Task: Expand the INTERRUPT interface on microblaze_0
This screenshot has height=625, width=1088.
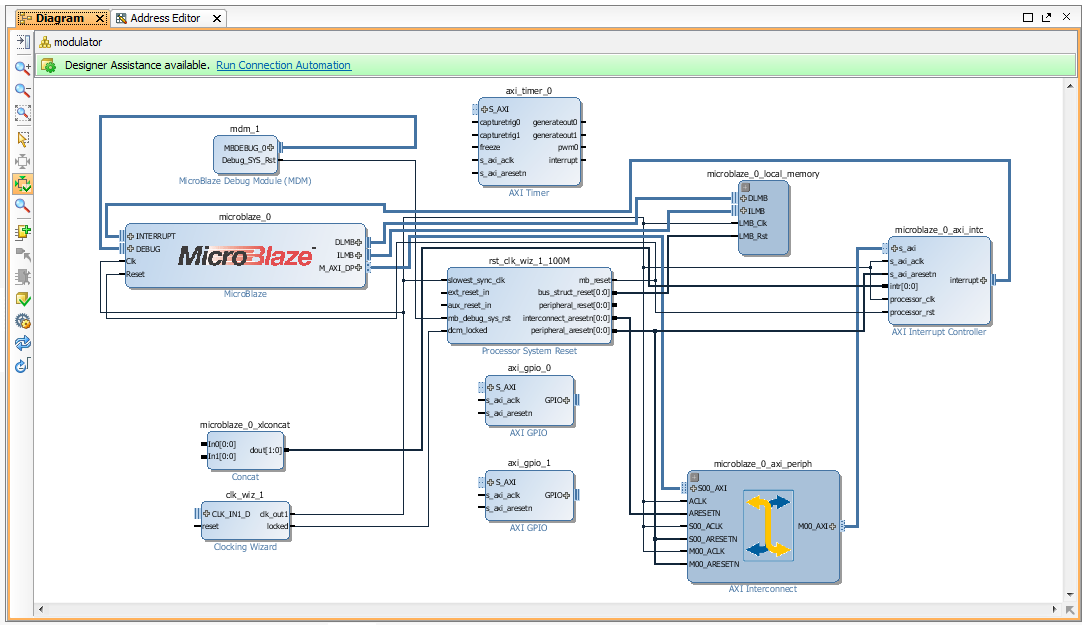Action: point(130,237)
